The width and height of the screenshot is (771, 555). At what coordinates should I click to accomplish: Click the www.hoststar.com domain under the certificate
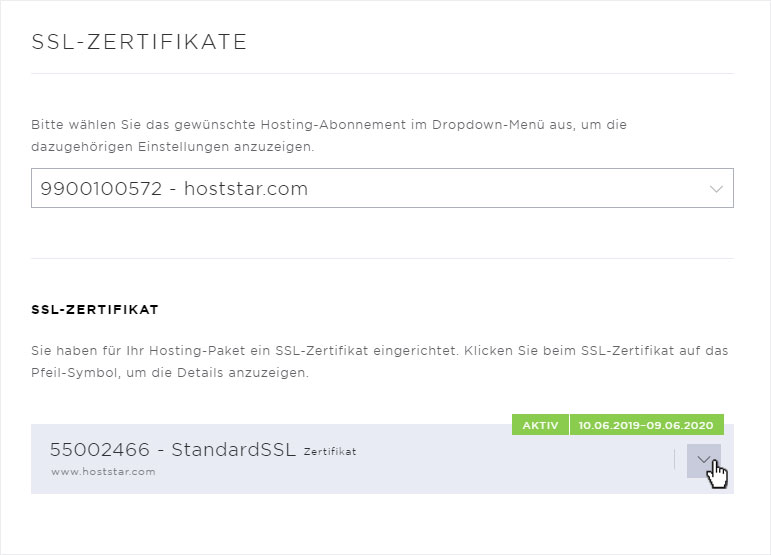(103, 472)
